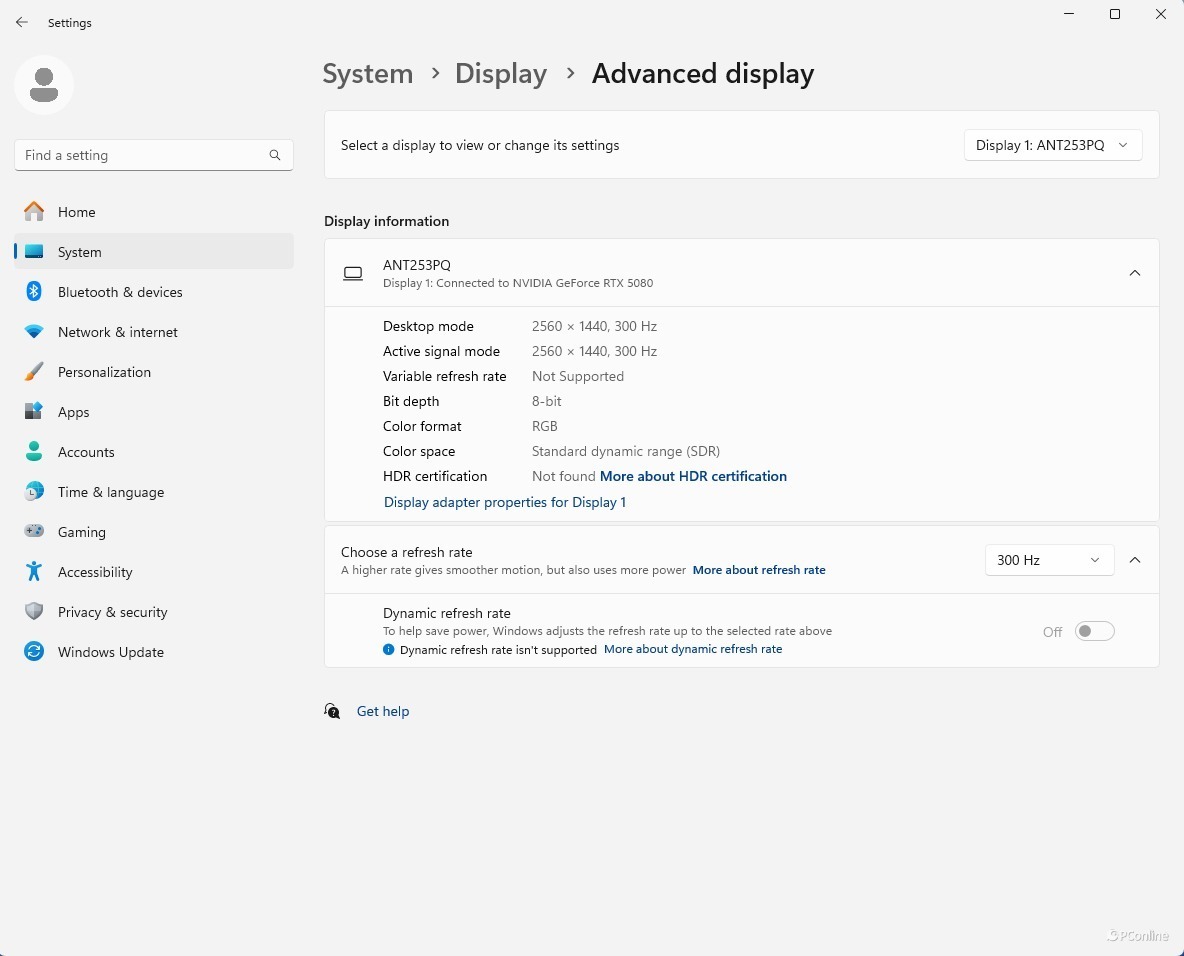Viewport: 1184px width, 956px height.
Task: Click the Privacy & security shield icon
Action: point(34,612)
